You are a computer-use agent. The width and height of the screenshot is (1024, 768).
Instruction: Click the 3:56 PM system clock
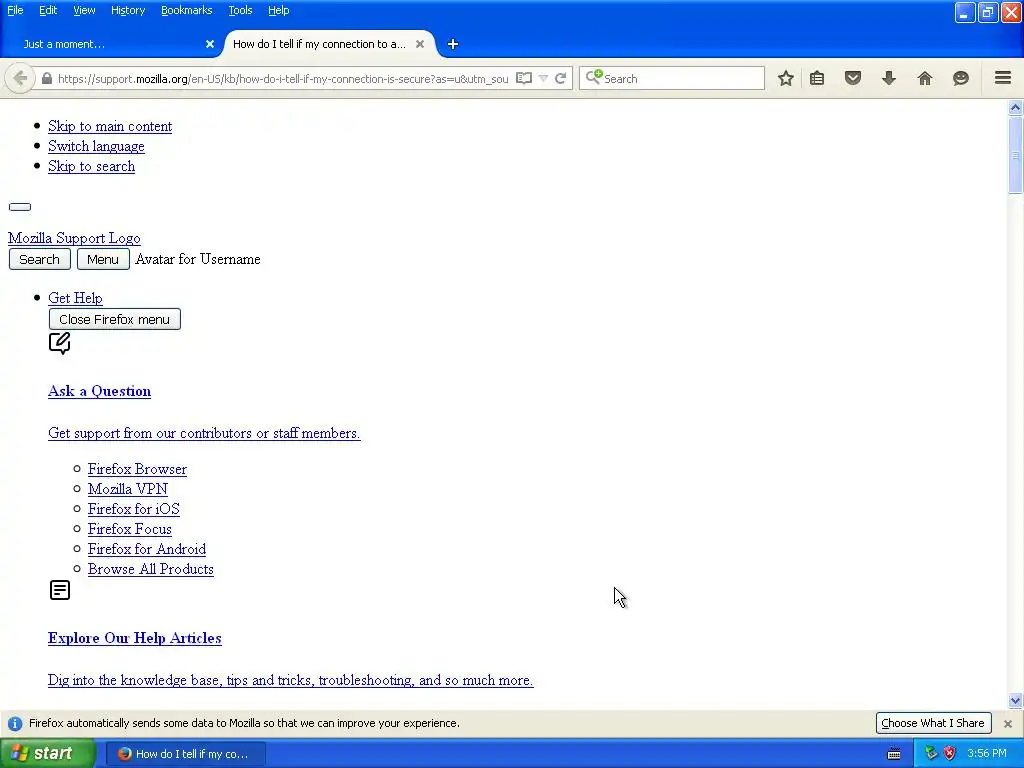tap(987, 754)
